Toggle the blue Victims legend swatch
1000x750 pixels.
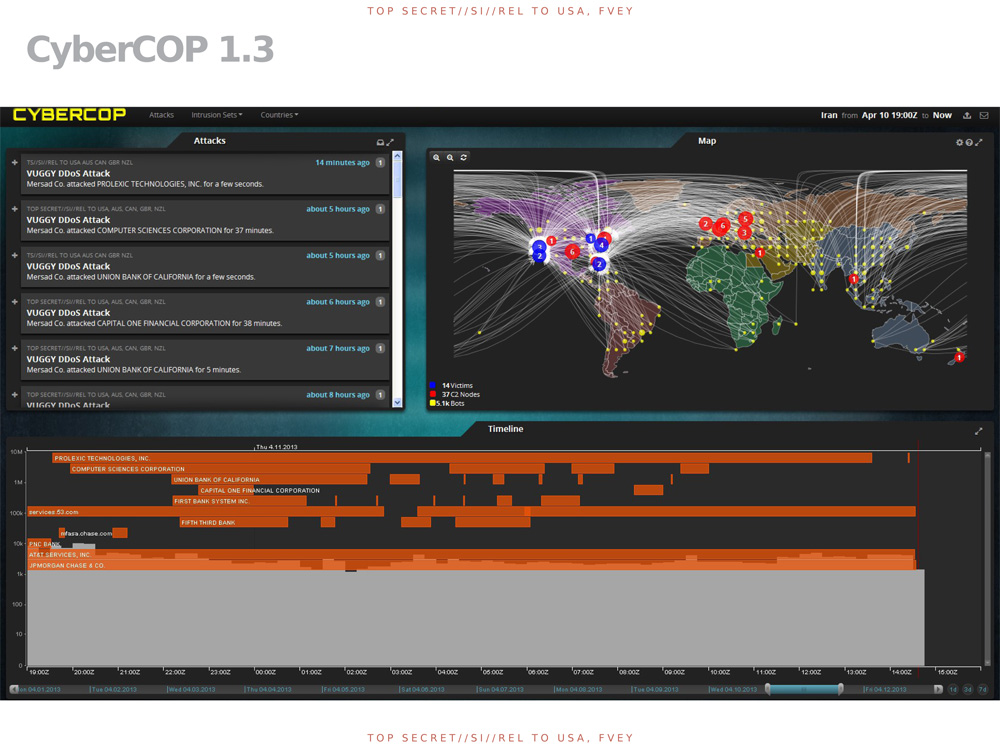click(433, 385)
